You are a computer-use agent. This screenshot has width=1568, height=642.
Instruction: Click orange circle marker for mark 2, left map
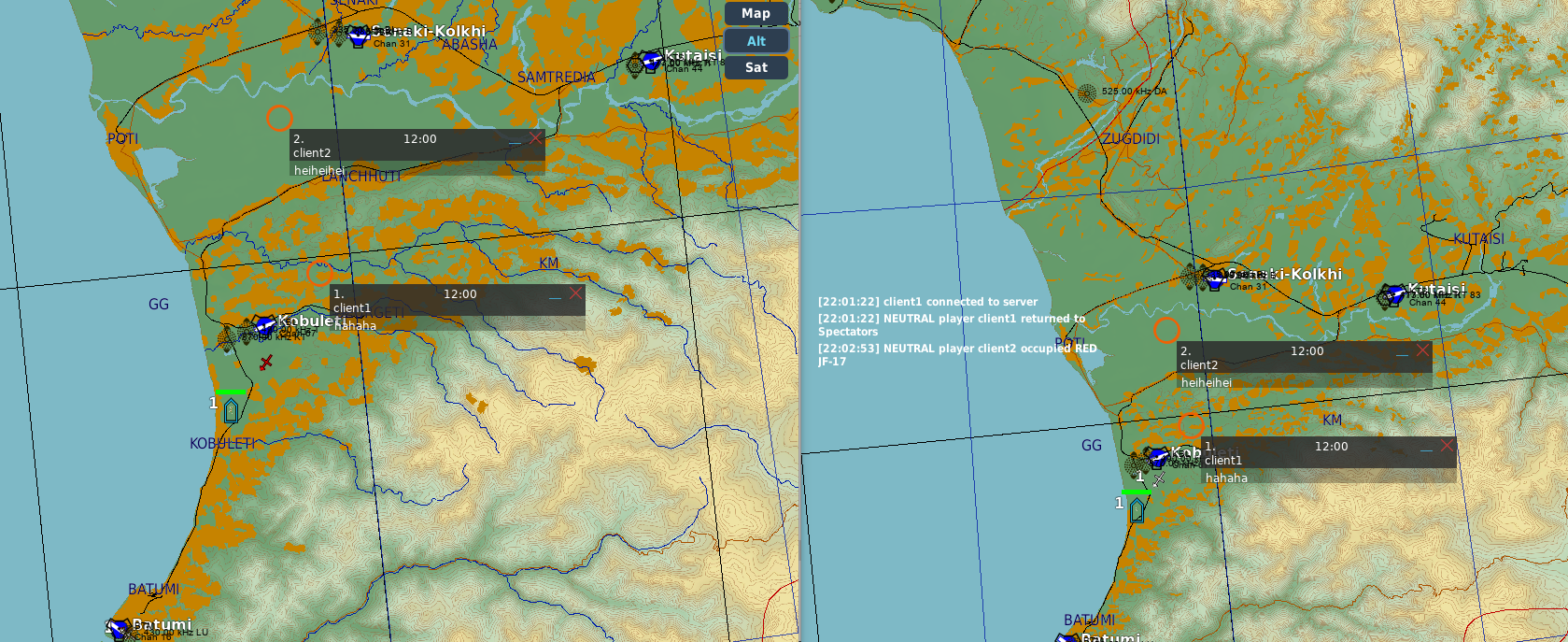click(279, 118)
